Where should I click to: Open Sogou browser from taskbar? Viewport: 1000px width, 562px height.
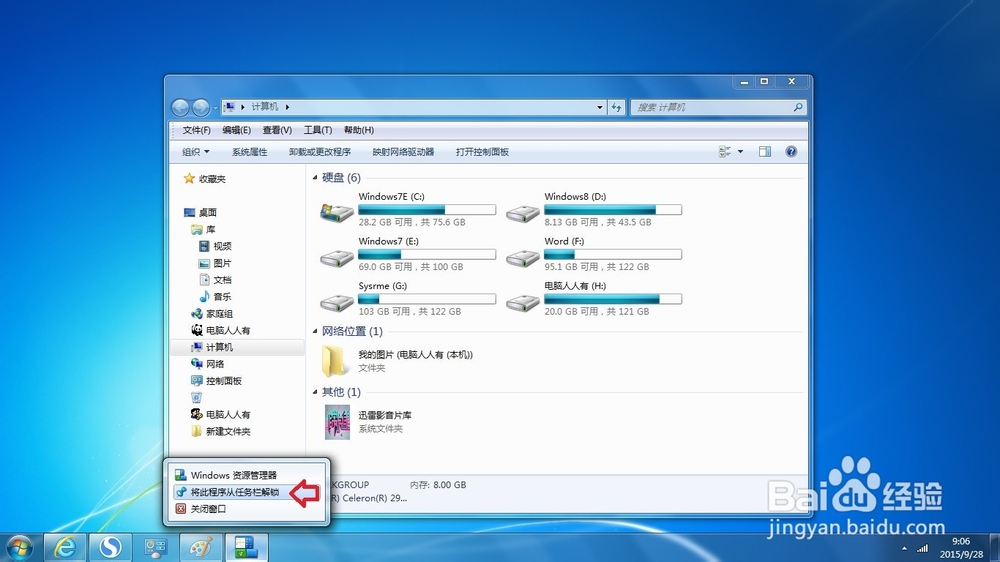coord(110,547)
